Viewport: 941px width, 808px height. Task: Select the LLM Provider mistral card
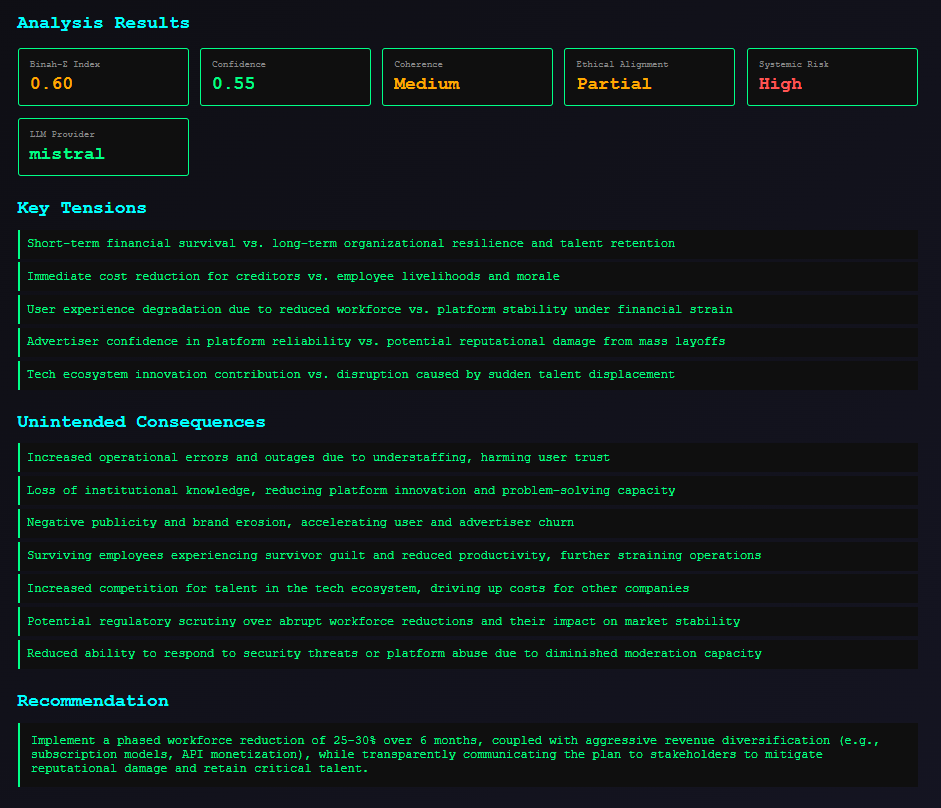[x=103, y=147]
